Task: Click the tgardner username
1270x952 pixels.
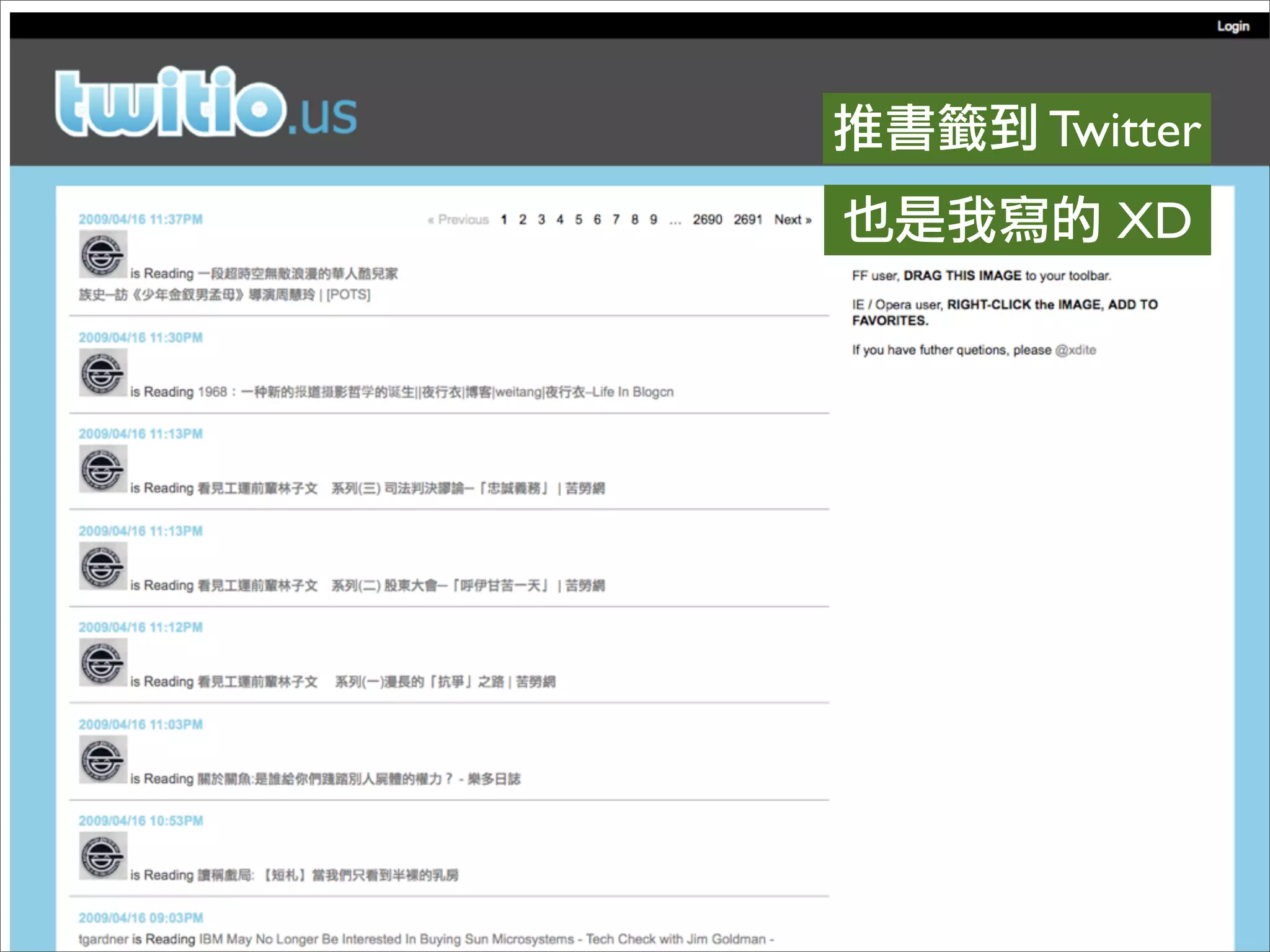Action: point(103,940)
